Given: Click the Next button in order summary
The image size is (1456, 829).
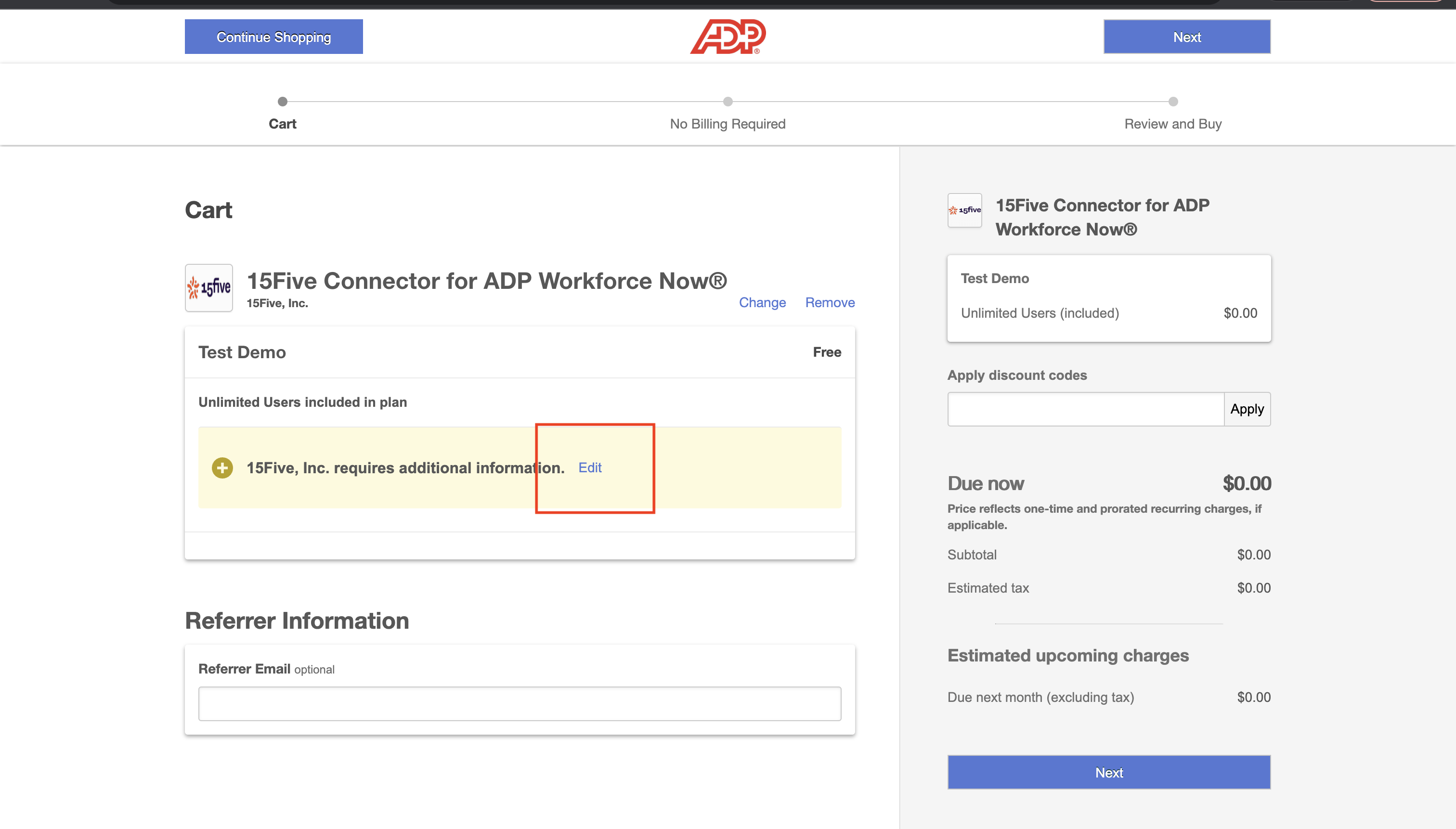Looking at the screenshot, I should point(1108,772).
